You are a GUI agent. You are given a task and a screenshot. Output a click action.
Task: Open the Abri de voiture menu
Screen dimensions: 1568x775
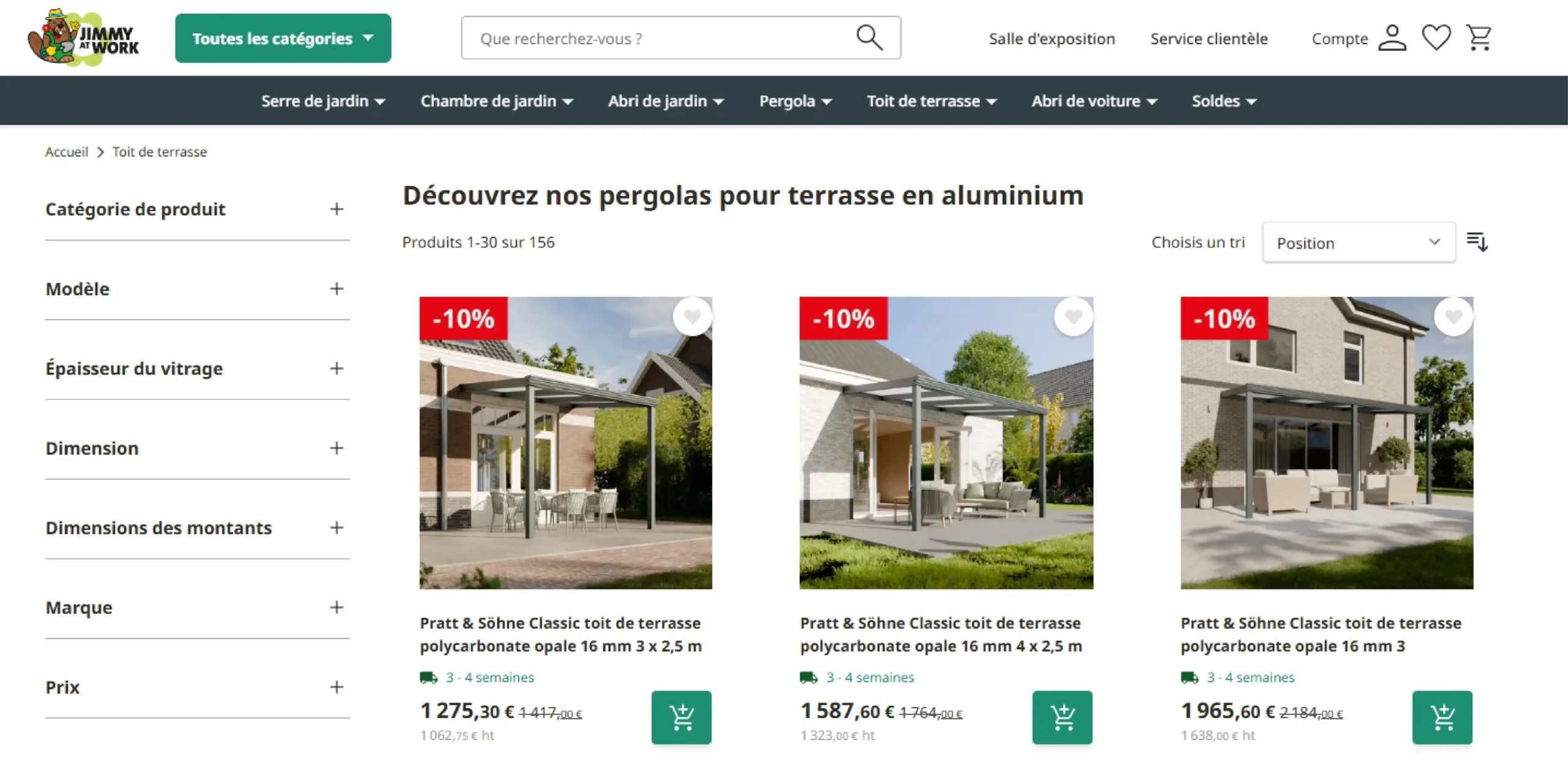(x=1094, y=101)
